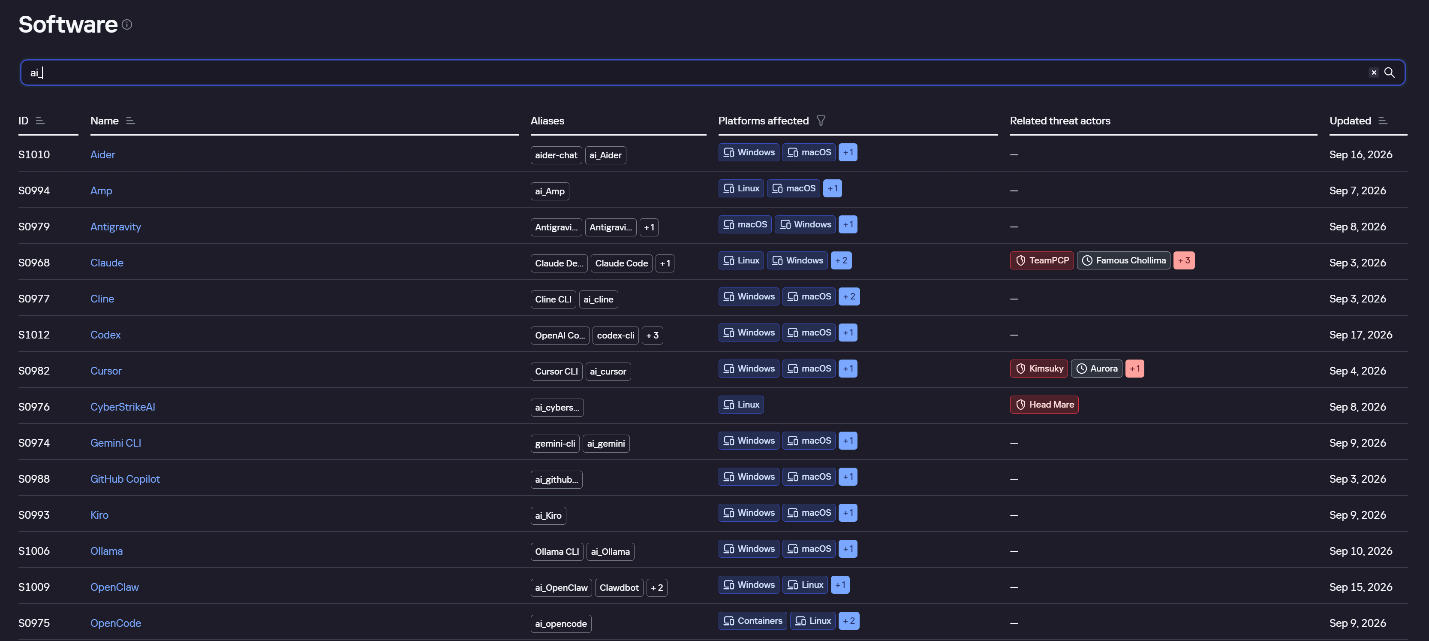Select the Sep 15, 2026 date cell

[1360, 586]
